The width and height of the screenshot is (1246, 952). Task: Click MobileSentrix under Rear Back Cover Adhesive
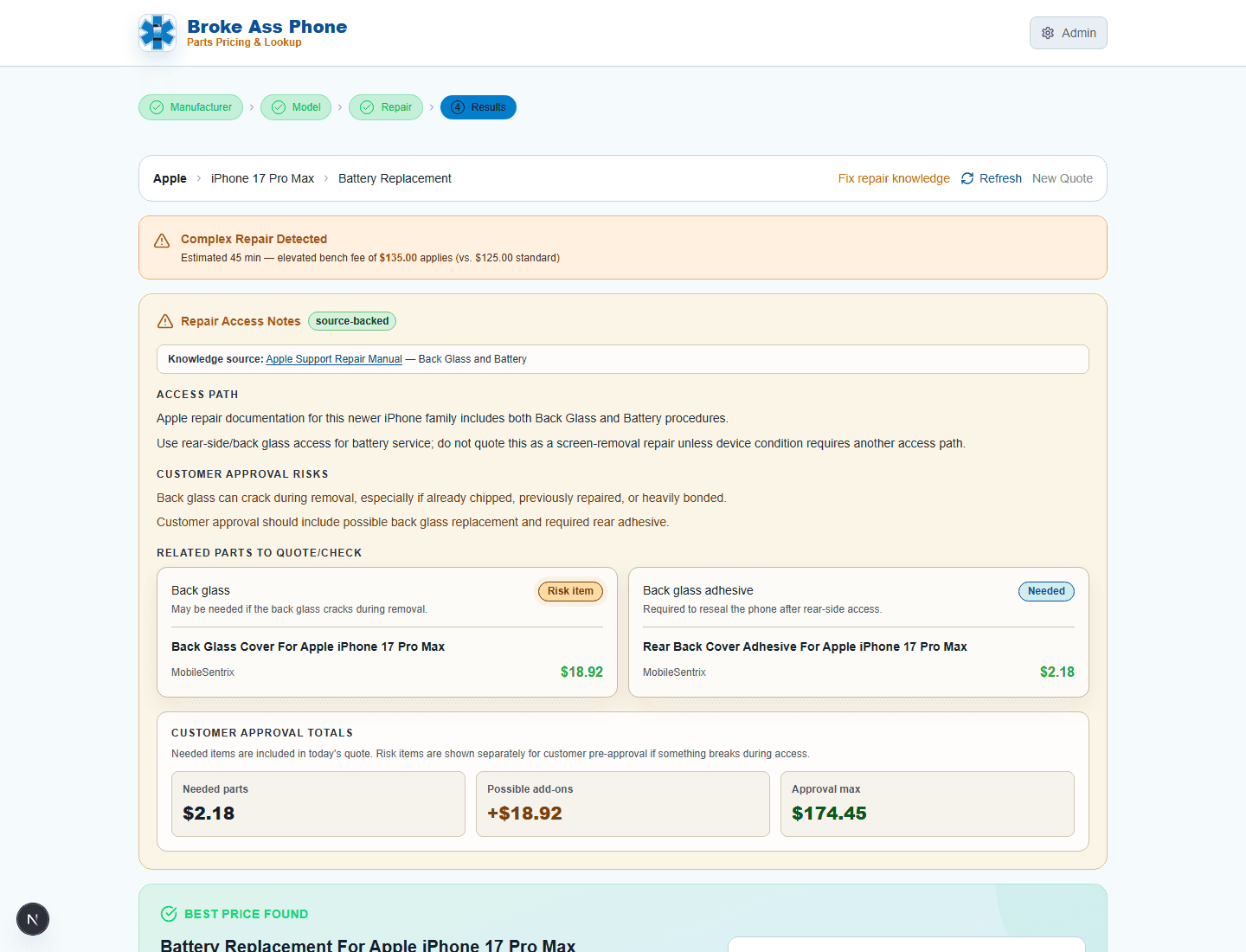click(x=674, y=672)
